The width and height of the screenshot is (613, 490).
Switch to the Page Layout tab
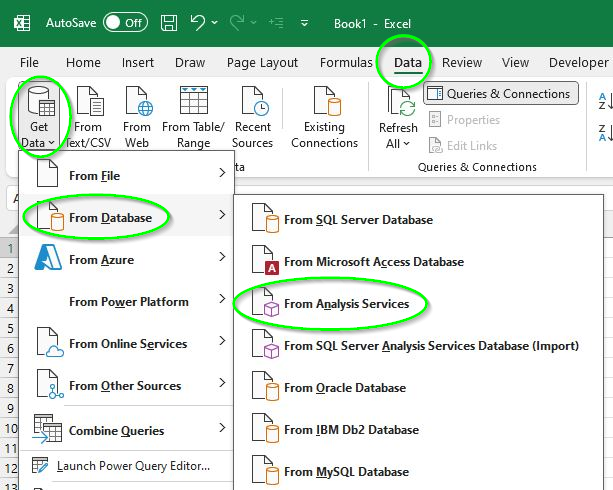262,63
